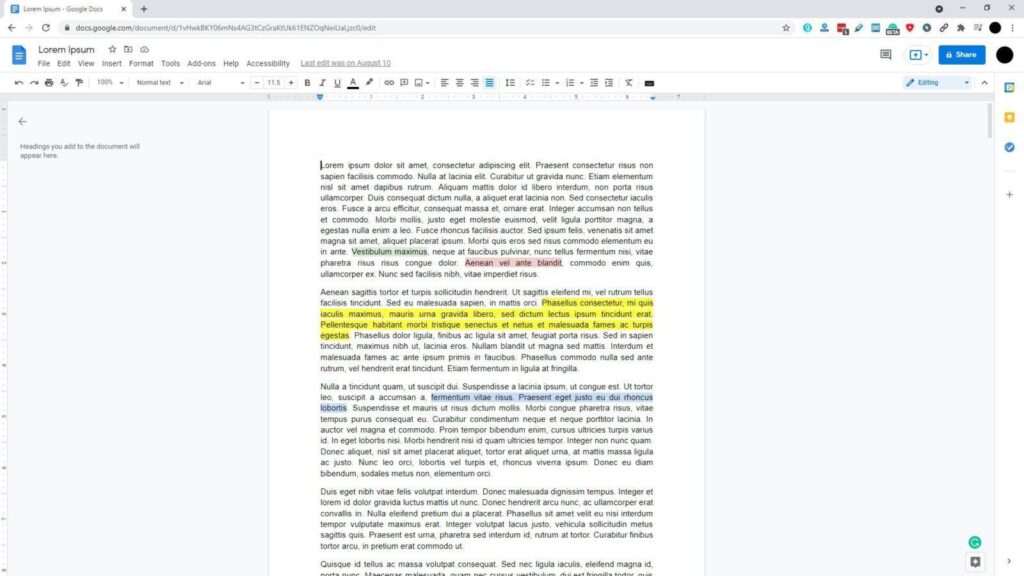Click the Redo icon
This screenshot has height=576, width=1024.
pos(34,83)
